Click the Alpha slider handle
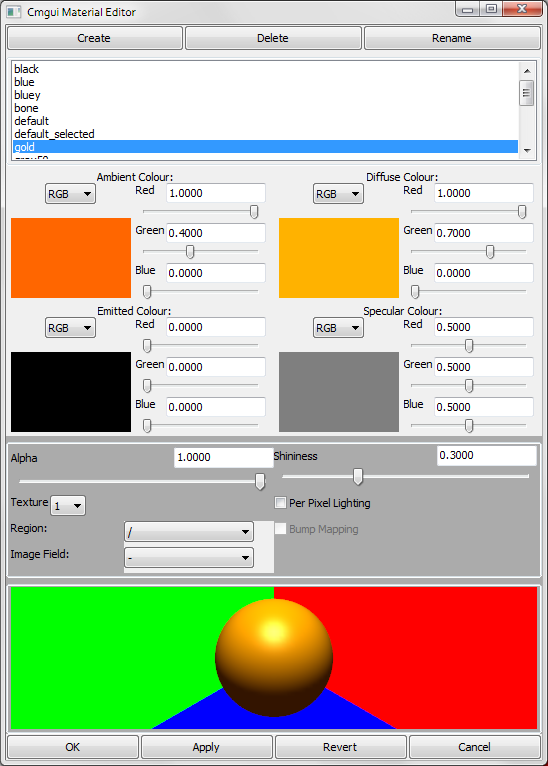This screenshot has height=766, width=548. pyautogui.click(x=260, y=481)
